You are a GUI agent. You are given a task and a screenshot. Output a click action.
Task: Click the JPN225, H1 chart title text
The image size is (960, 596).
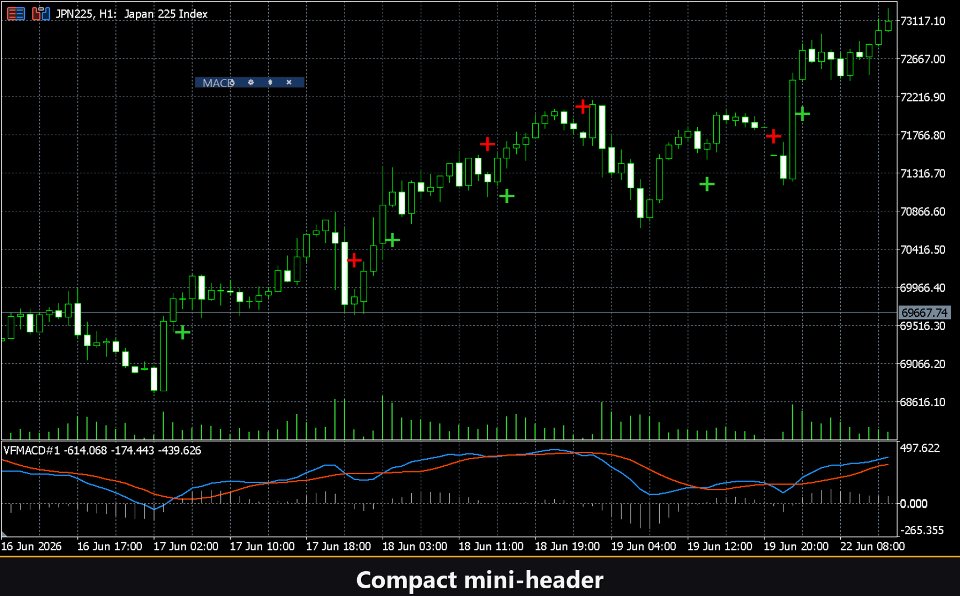pos(132,13)
